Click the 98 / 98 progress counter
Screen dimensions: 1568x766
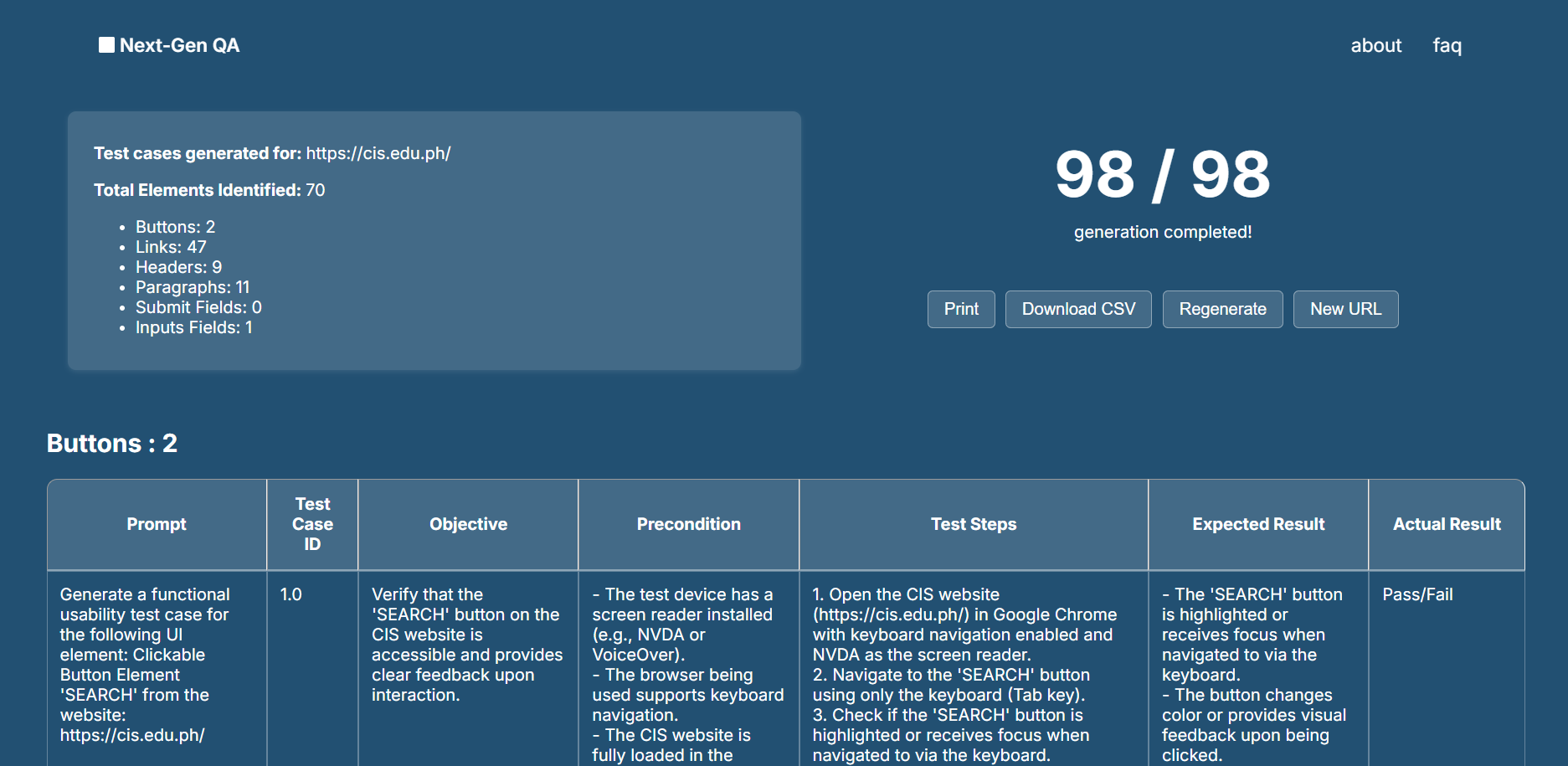(x=1162, y=175)
